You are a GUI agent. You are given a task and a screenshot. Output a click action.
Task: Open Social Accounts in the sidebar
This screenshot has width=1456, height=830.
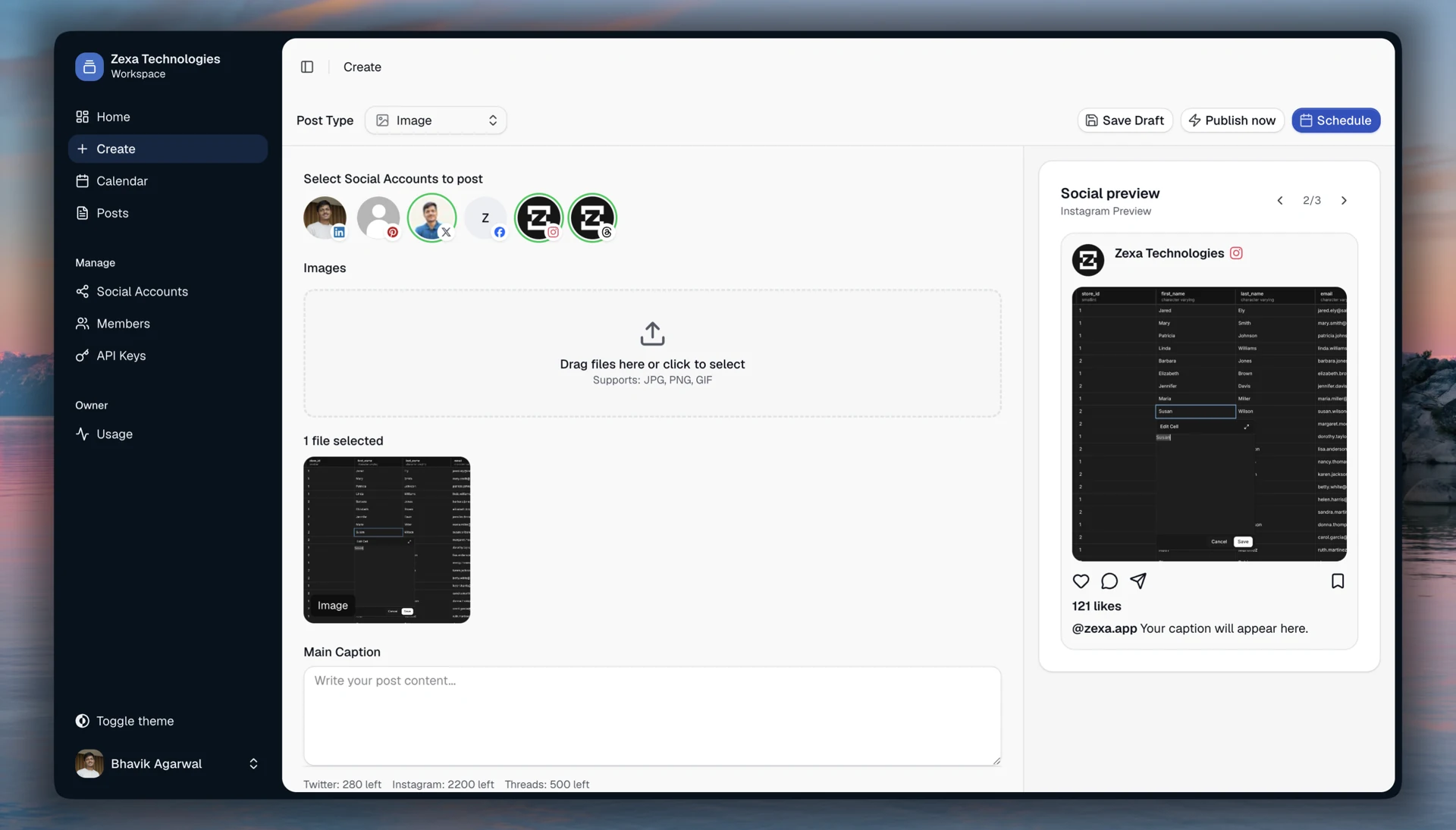pyautogui.click(x=168, y=291)
